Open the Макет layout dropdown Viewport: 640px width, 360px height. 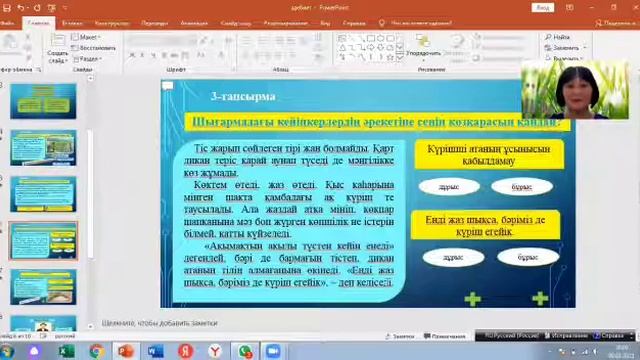coord(87,37)
